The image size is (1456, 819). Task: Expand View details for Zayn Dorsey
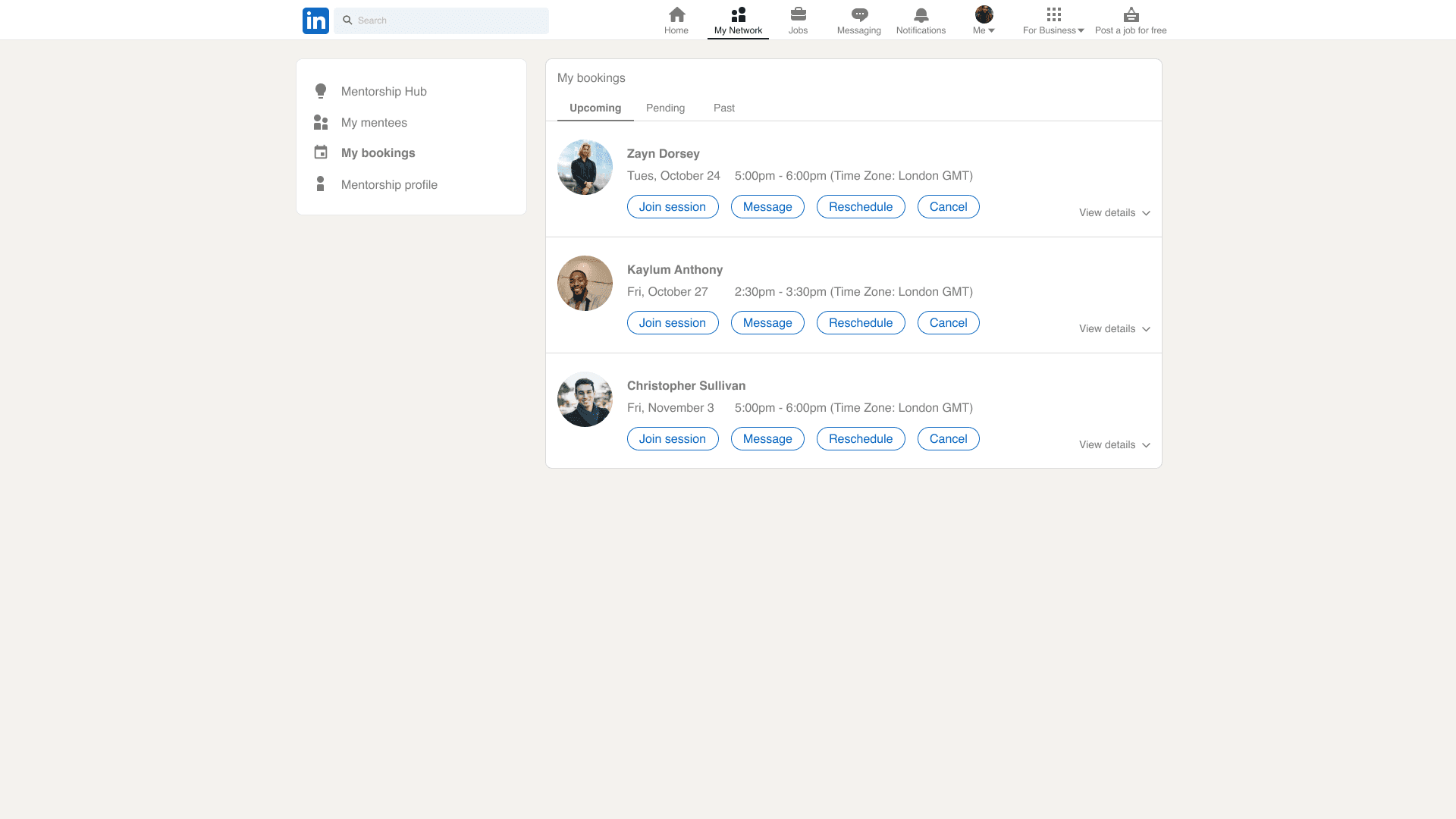click(x=1114, y=212)
